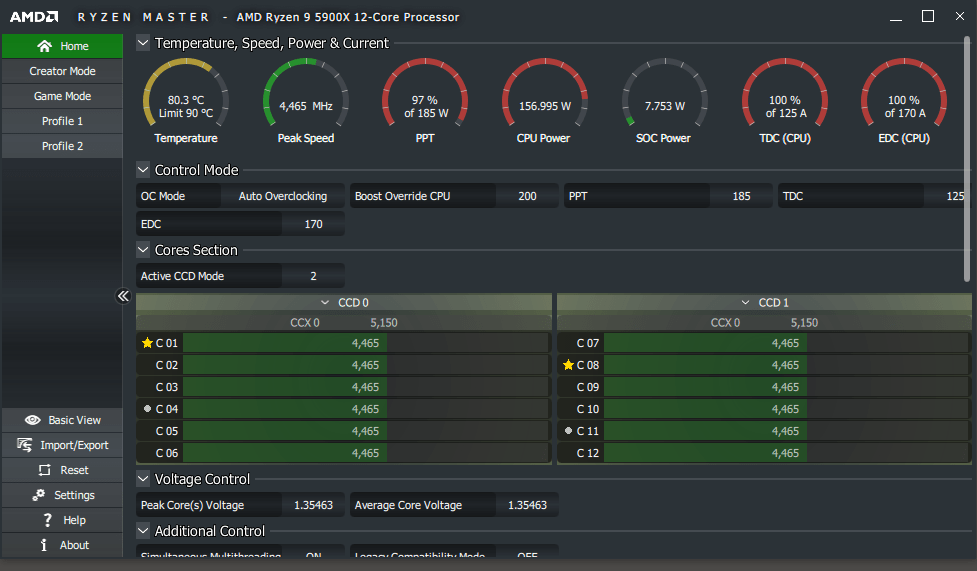
Task: Collapse the CCD 1 core group
Action: [x=745, y=302]
